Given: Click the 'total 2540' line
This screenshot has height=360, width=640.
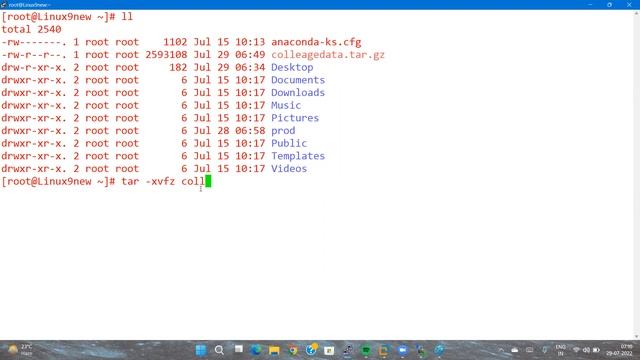Looking at the screenshot, I should pos(31,29).
